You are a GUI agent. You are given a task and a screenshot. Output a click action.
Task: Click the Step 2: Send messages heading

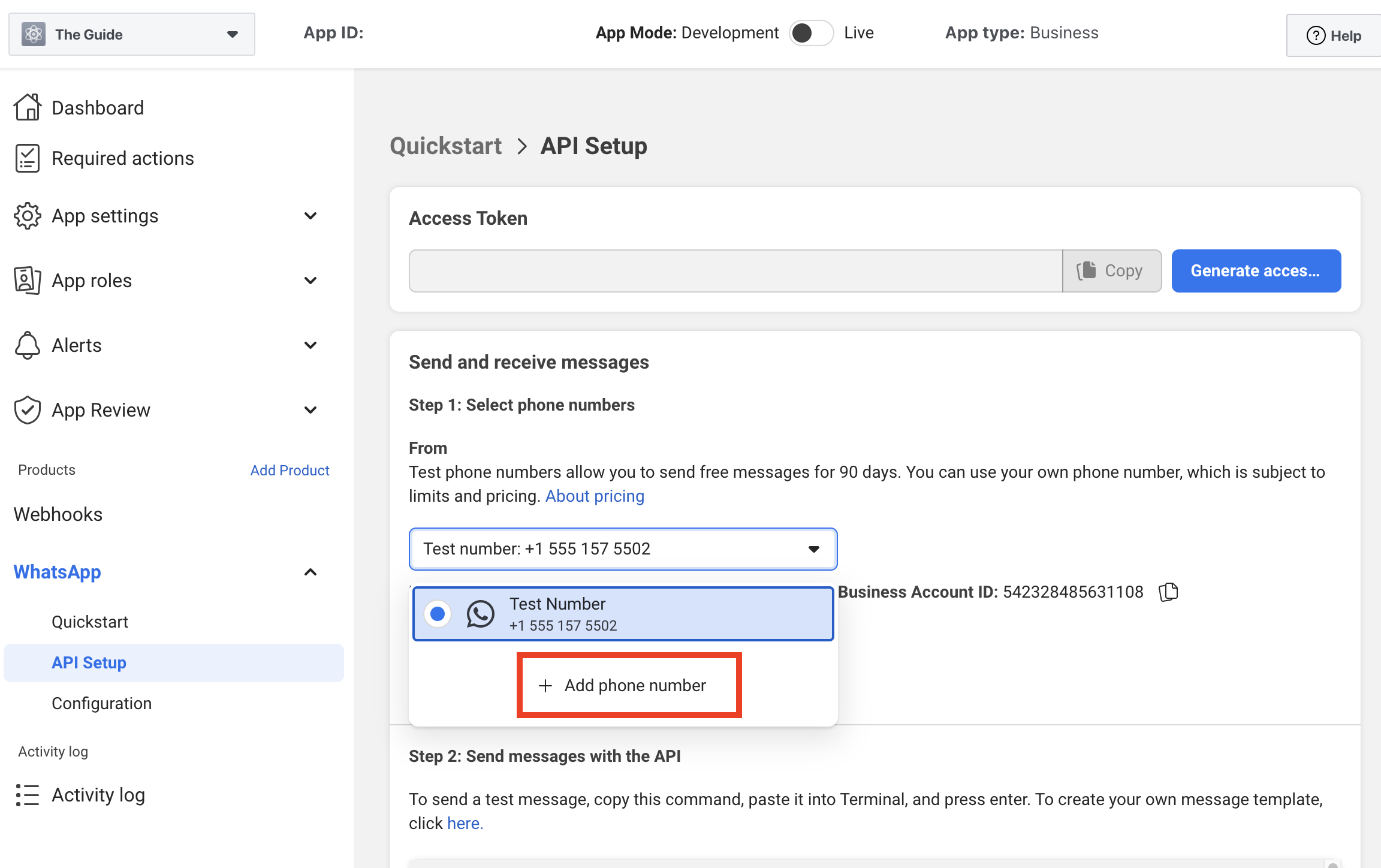pyautogui.click(x=544, y=757)
